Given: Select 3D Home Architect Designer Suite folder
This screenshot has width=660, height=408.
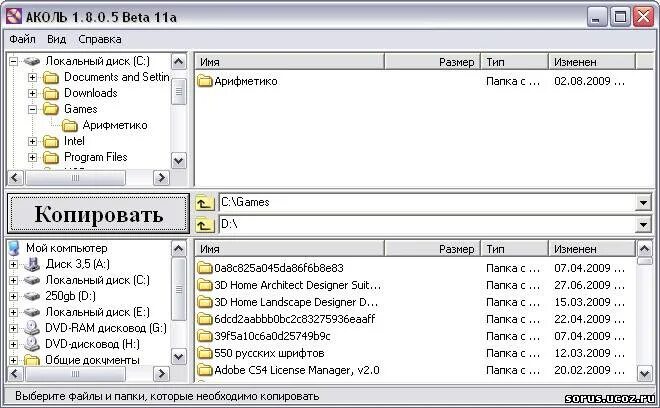Looking at the screenshot, I should [298, 285].
